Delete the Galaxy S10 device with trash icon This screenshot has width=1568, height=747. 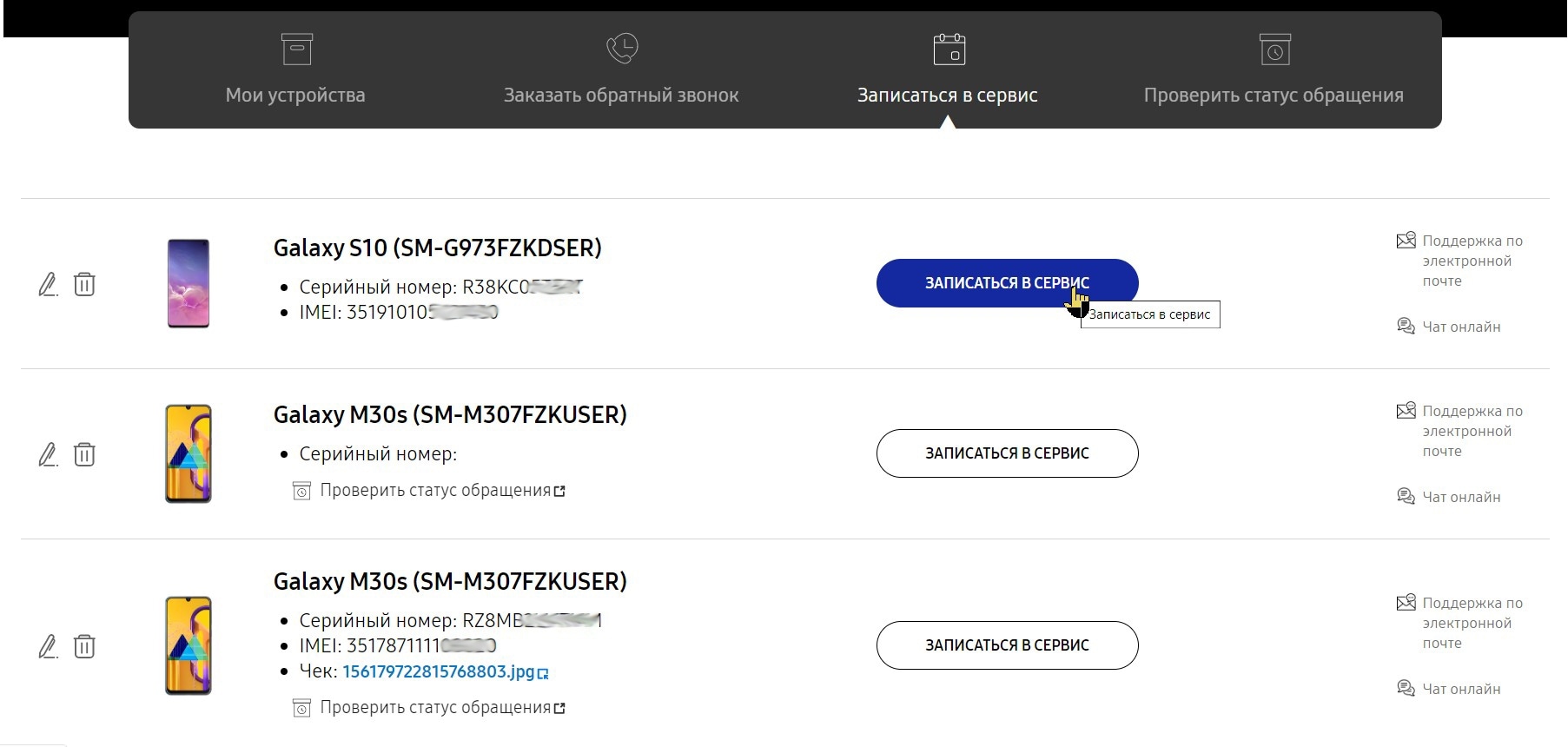click(84, 284)
